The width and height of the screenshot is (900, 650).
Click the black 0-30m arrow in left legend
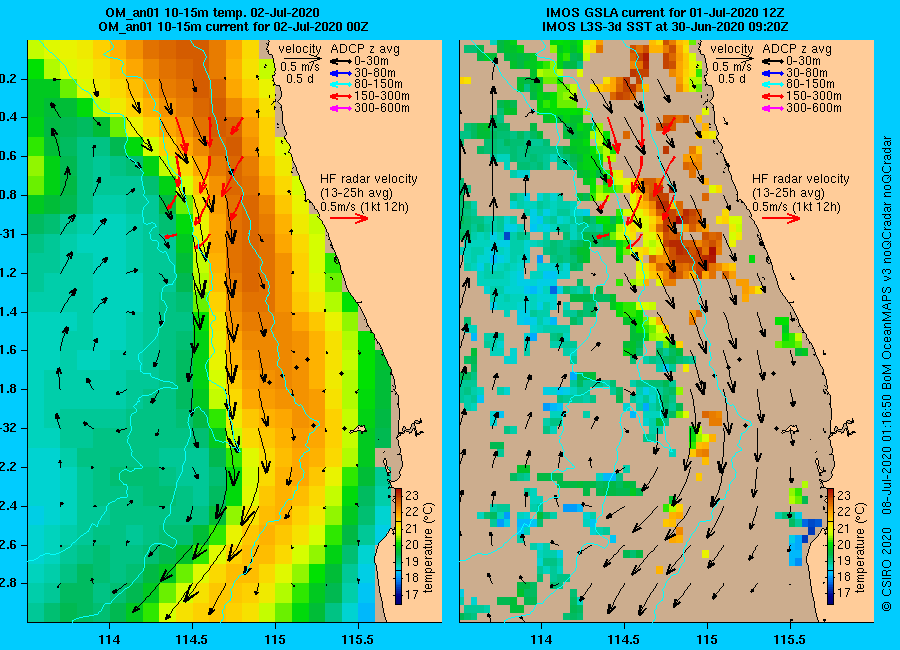(340, 61)
